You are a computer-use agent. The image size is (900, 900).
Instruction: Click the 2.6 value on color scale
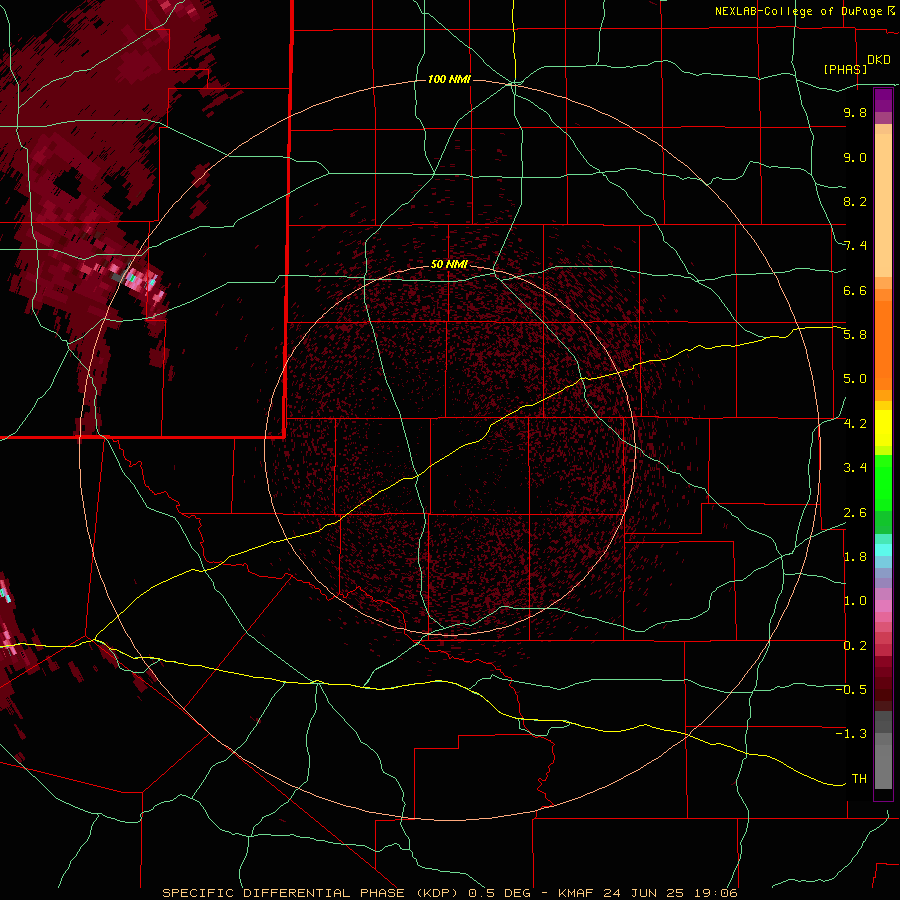(x=855, y=513)
